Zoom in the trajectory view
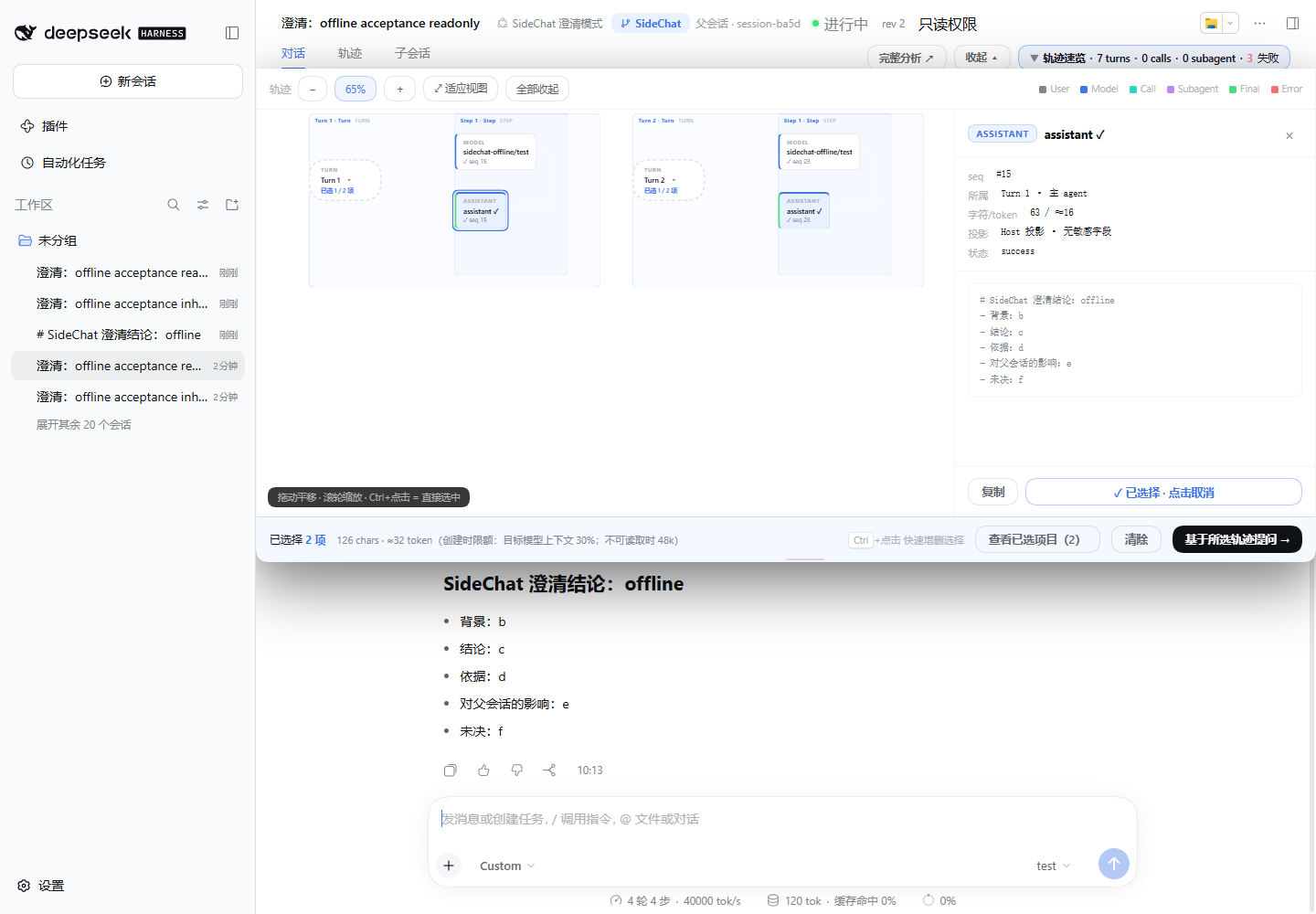Viewport: 1316px width, 914px height. pyautogui.click(x=399, y=89)
